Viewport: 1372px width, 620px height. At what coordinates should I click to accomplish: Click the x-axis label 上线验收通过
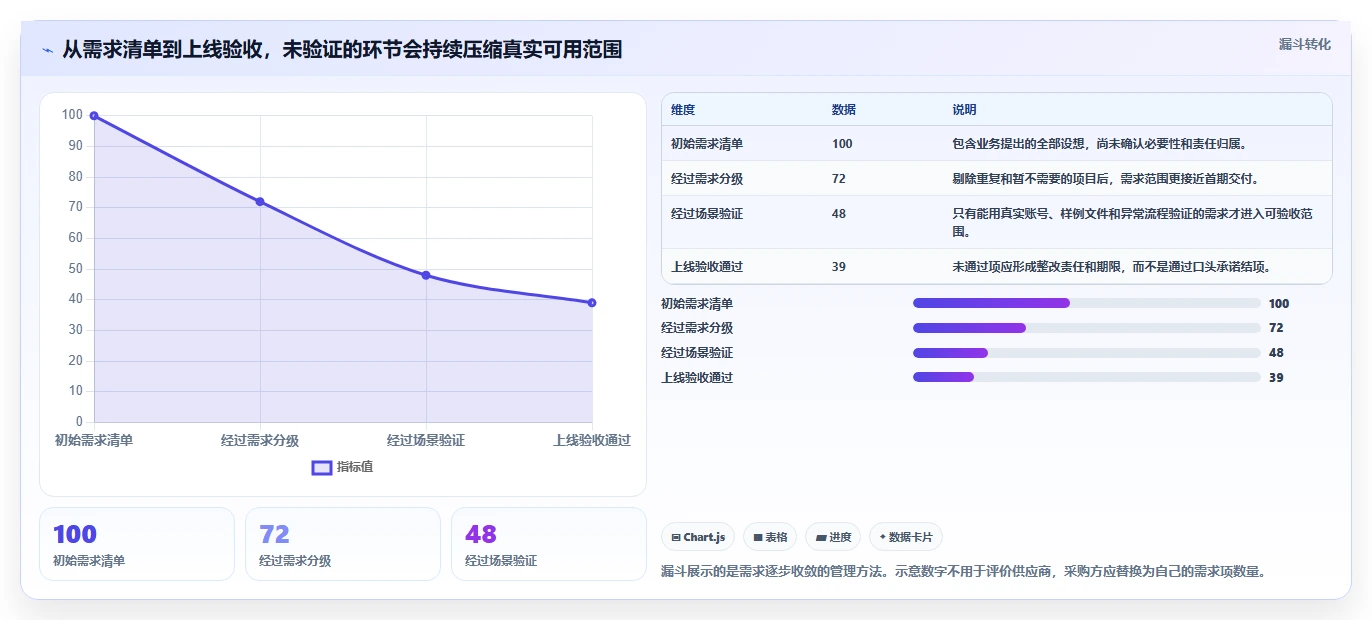[x=592, y=440]
